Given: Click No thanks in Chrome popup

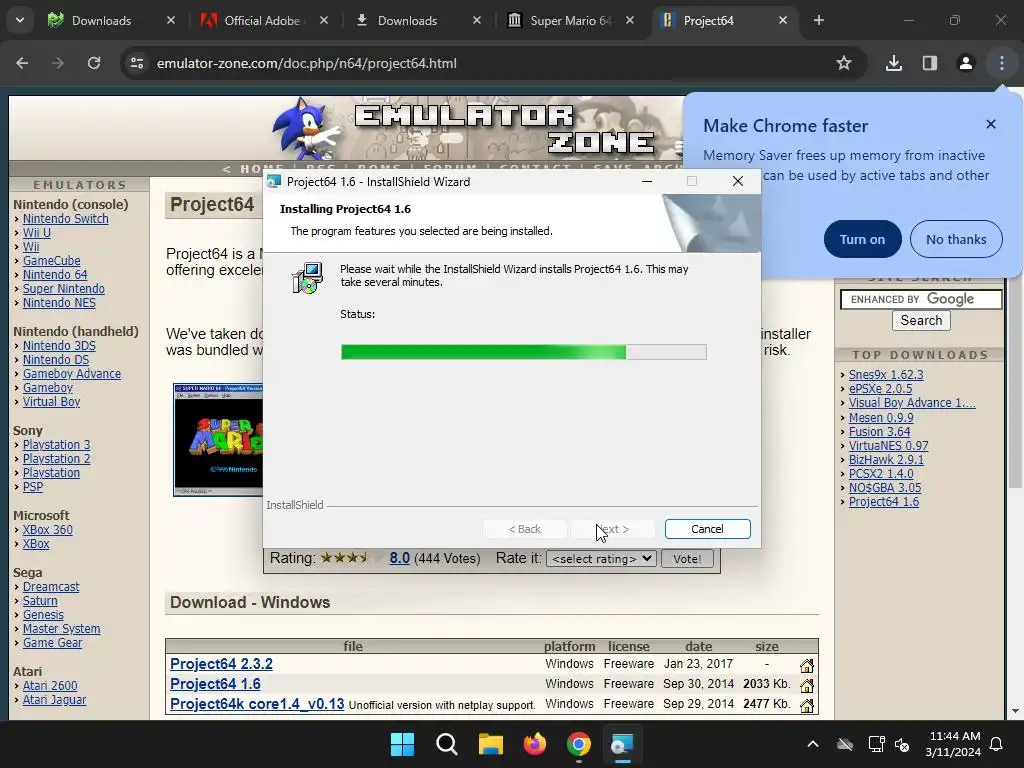Looking at the screenshot, I should pos(956,239).
